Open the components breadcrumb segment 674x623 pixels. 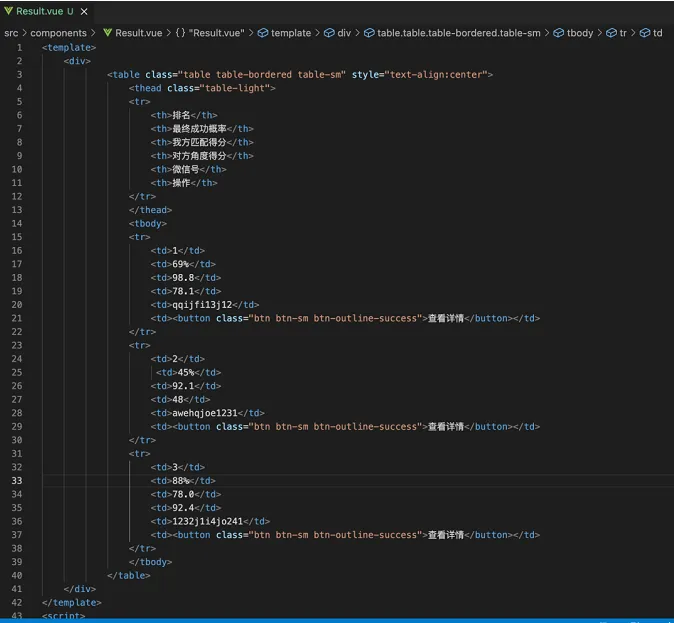click(x=58, y=33)
